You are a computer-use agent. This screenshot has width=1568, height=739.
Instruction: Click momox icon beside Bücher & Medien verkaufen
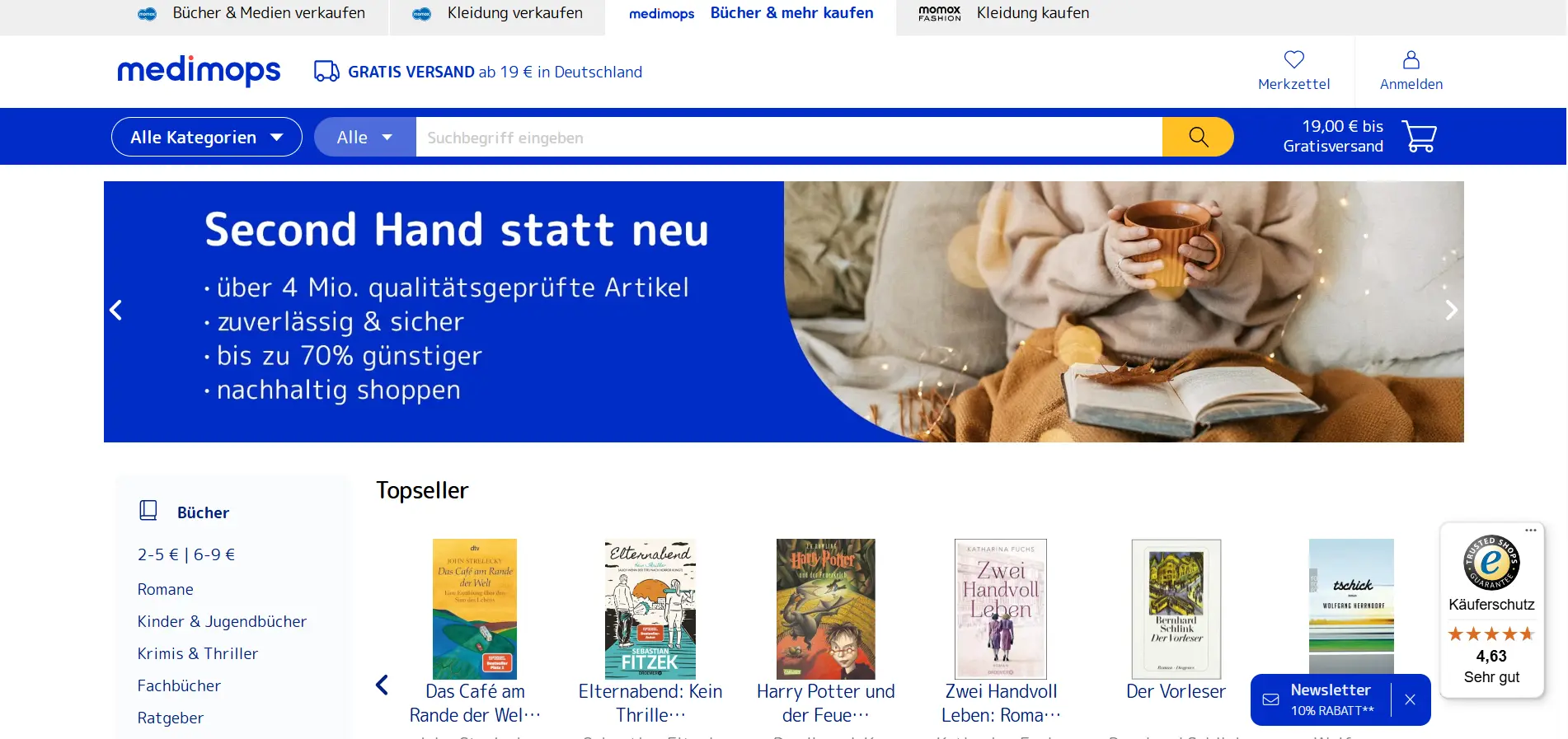147,14
